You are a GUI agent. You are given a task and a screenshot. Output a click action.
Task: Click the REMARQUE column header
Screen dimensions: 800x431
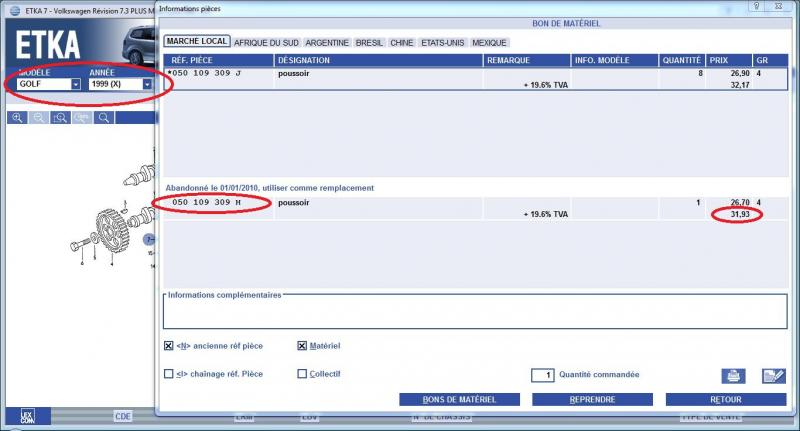pyautogui.click(x=527, y=60)
